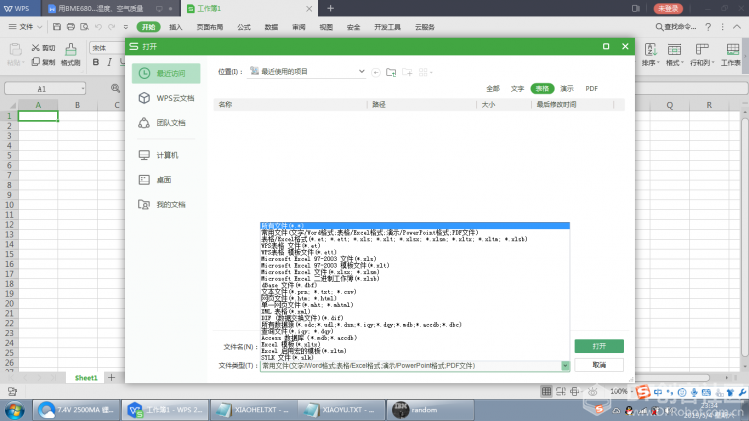The height and width of the screenshot is (421, 749).
Task: Click the back arrow icon in Open dialog
Action: pyautogui.click(x=376, y=72)
